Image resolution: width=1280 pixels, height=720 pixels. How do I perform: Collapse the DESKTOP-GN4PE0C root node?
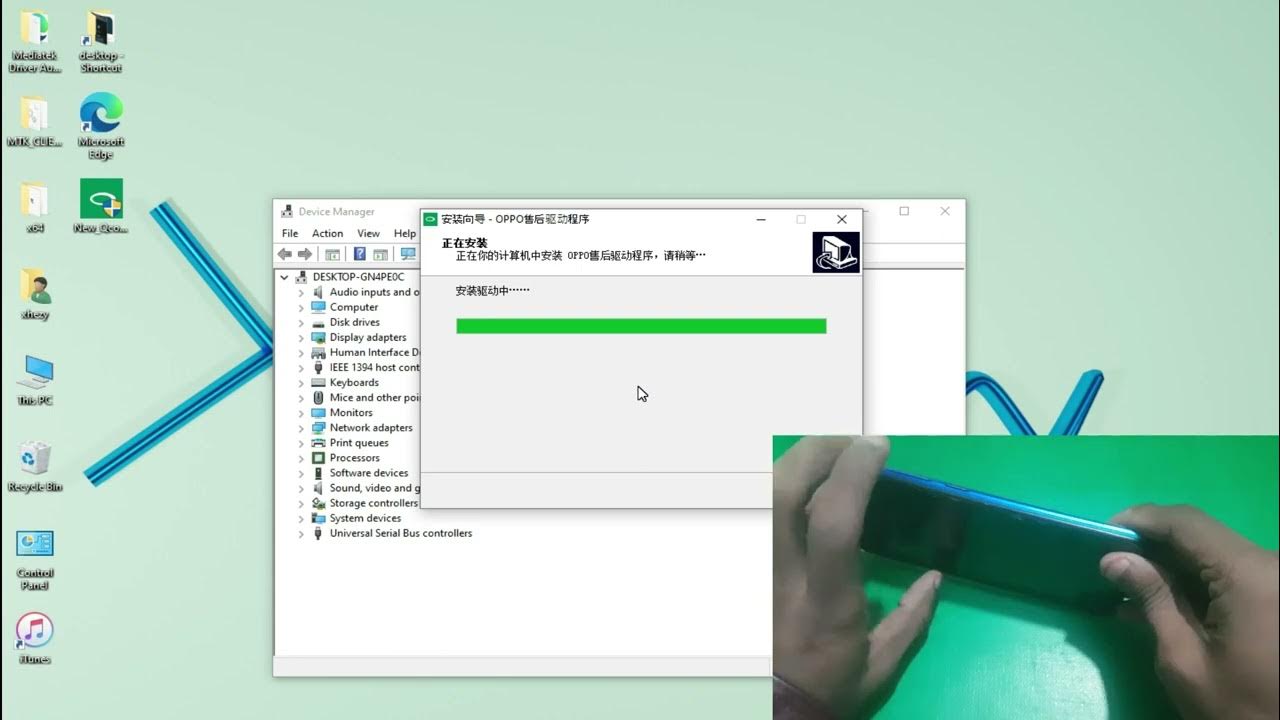[x=284, y=277]
